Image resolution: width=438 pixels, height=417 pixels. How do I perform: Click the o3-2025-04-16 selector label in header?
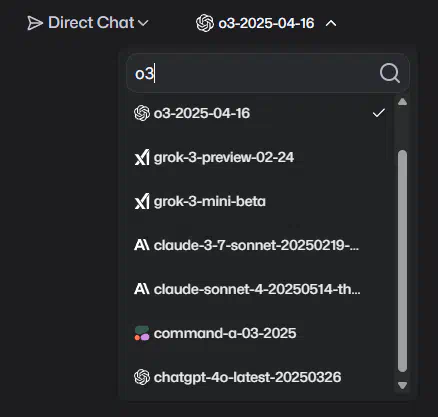pyautogui.click(x=266, y=23)
